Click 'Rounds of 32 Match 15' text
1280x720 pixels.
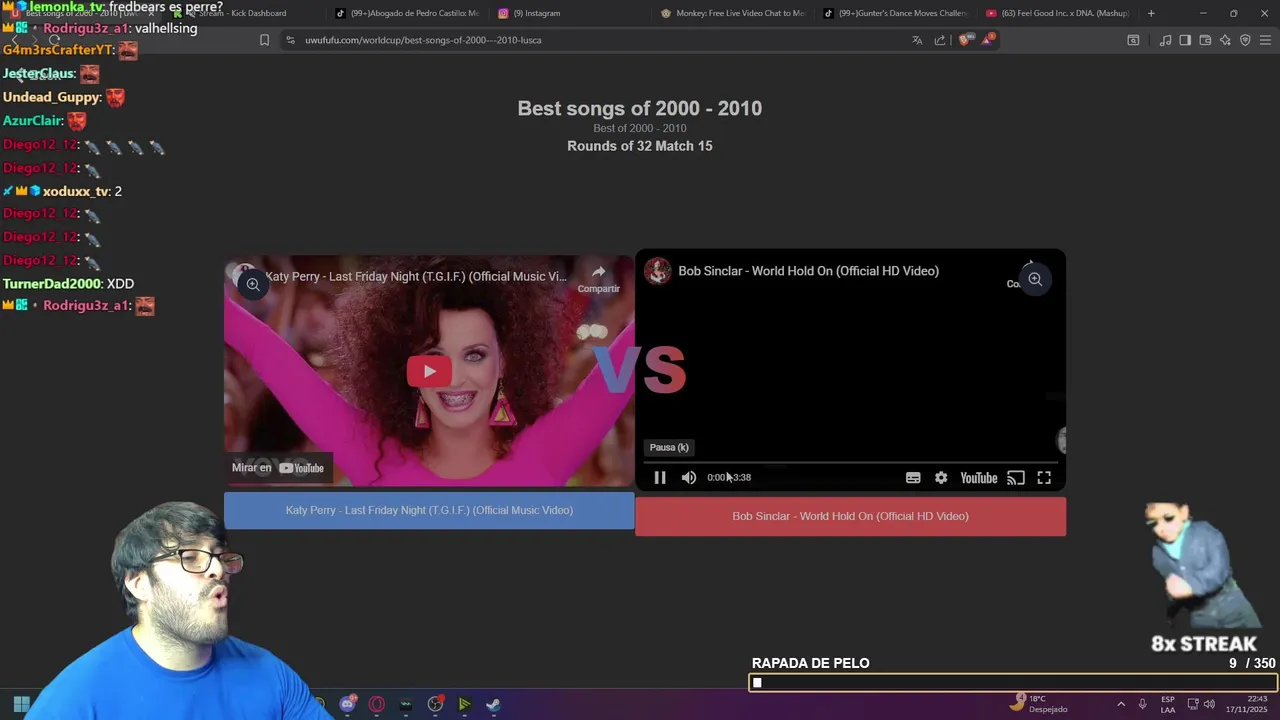coord(640,146)
